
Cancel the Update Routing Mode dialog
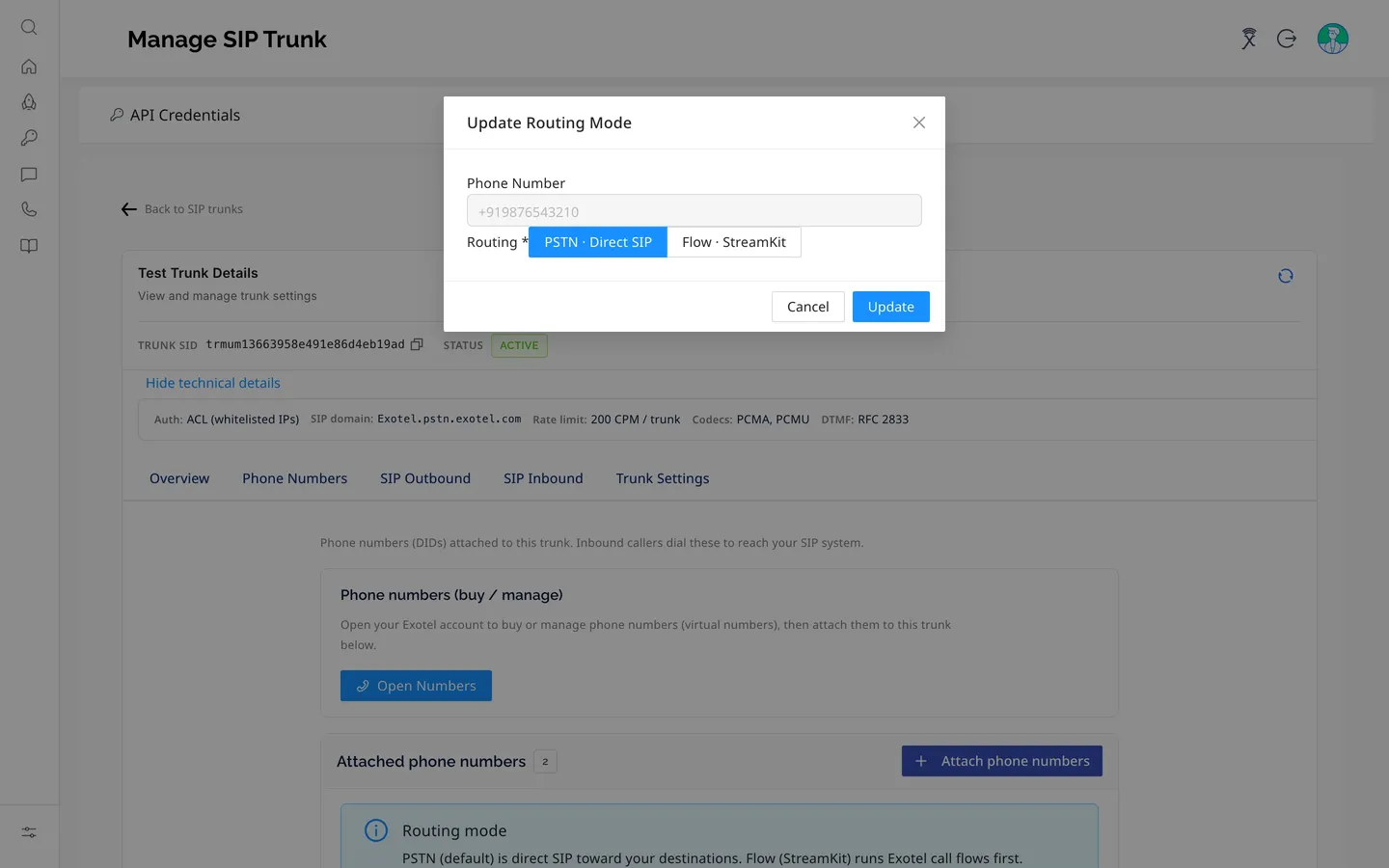point(808,307)
